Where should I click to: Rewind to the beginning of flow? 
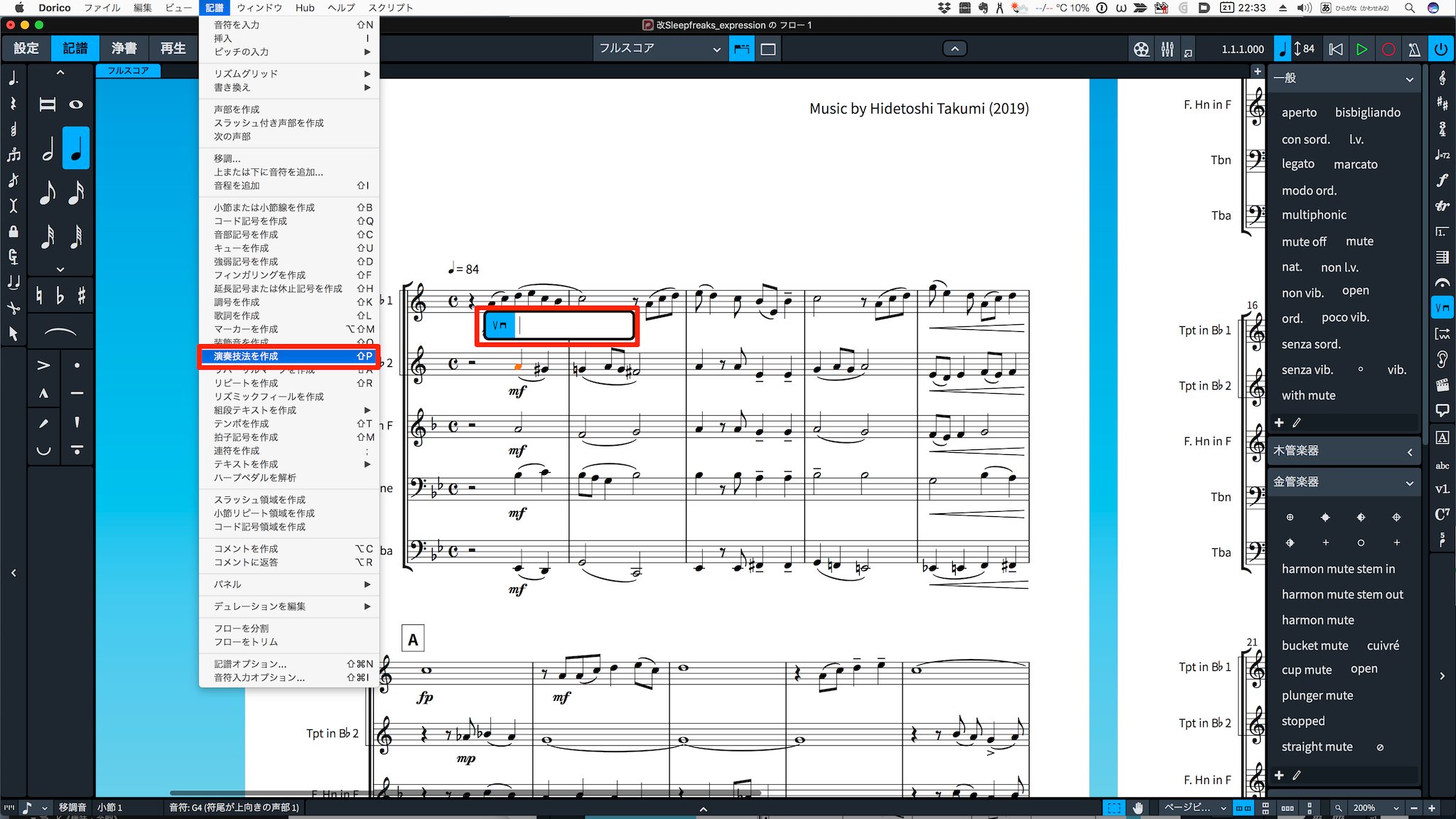pyautogui.click(x=1335, y=49)
